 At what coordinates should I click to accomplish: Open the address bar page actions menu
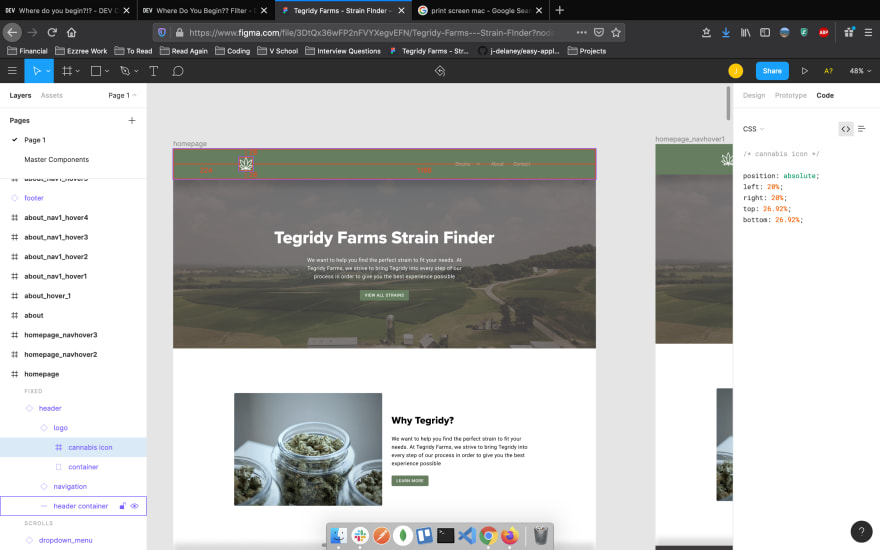(581, 33)
